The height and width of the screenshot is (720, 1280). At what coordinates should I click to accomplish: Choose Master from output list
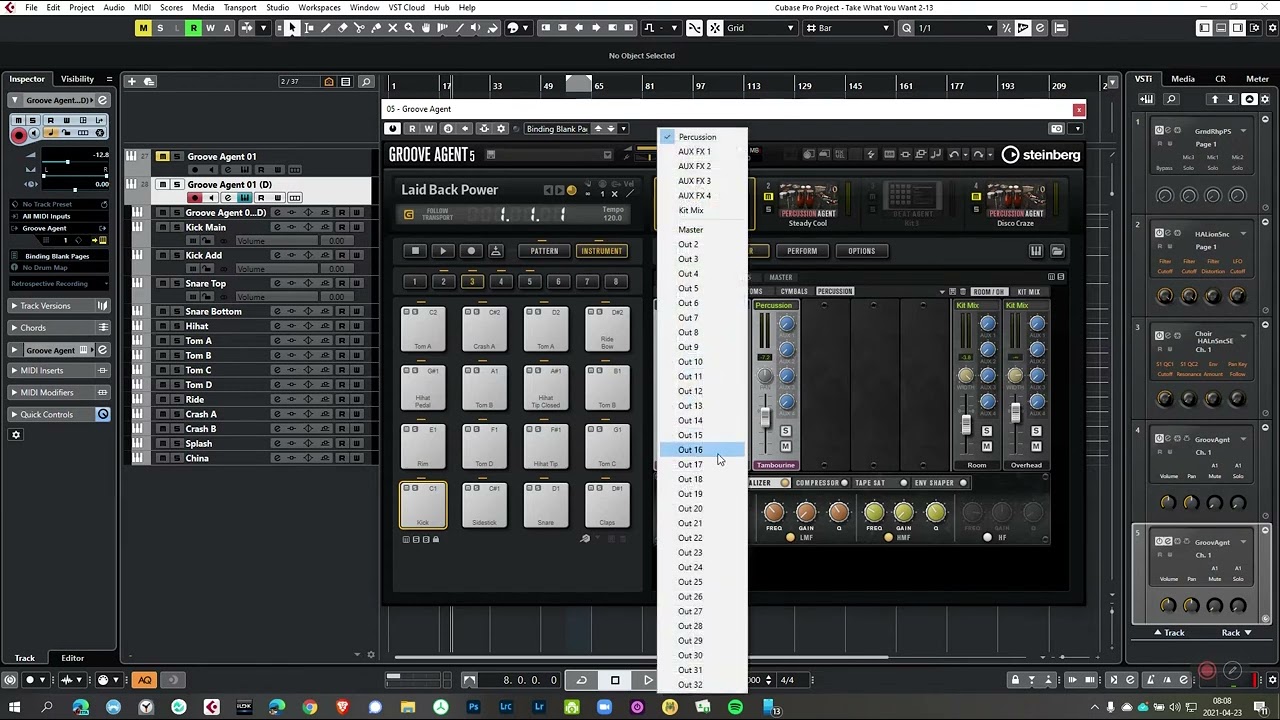click(x=702, y=230)
